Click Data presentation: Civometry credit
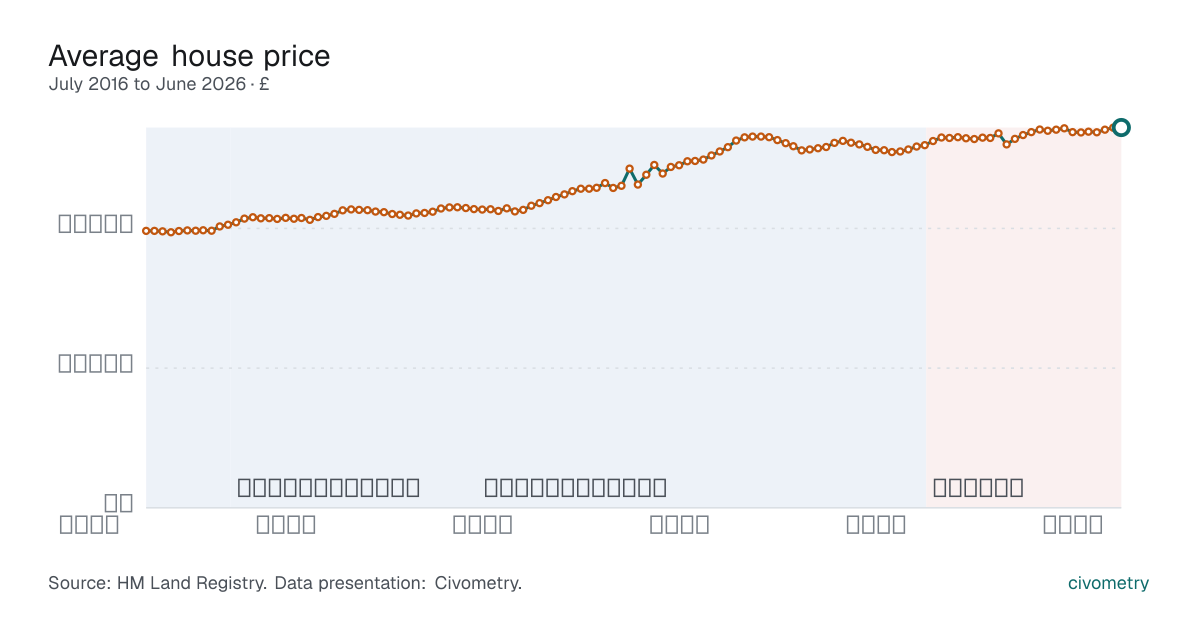The image size is (1200, 630). coord(398,583)
